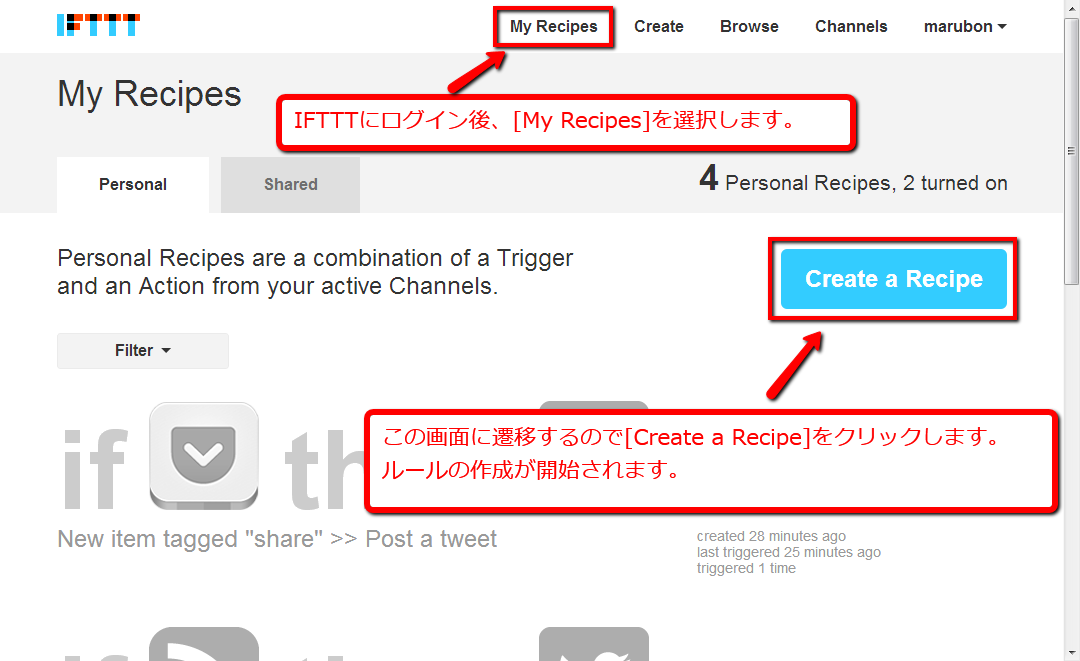
Task: Click the Personal Recipes description text
Action: point(315,272)
